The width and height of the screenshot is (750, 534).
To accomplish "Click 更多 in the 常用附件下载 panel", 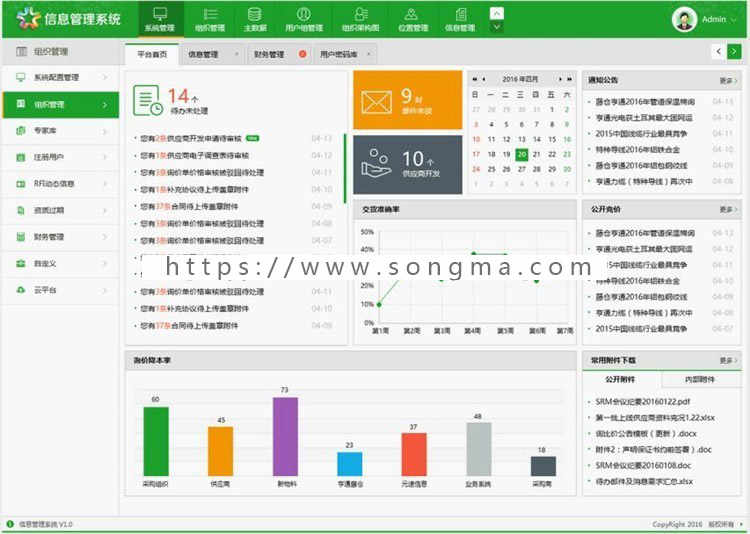I will point(728,360).
